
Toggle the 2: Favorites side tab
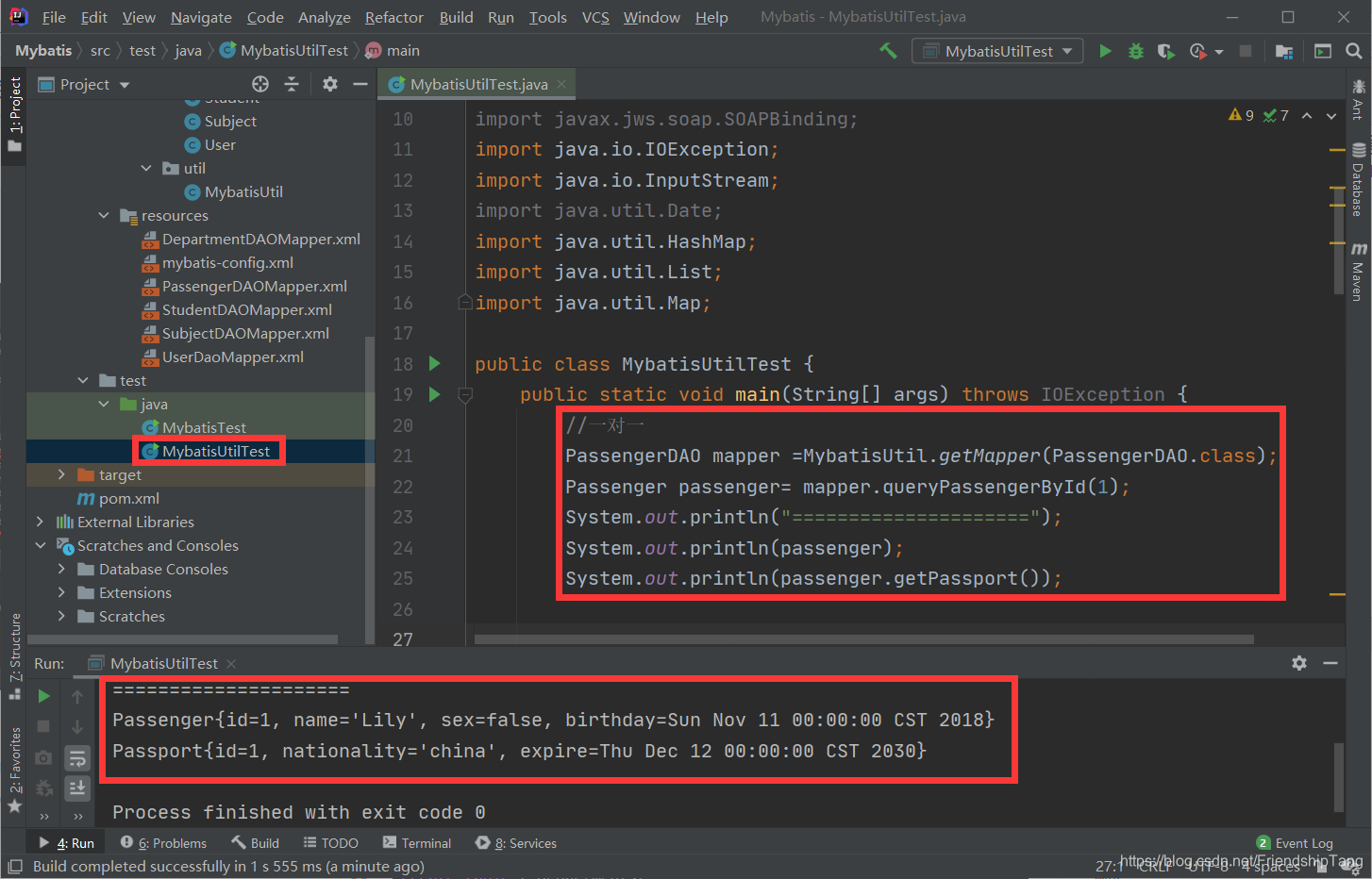(x=14, y=769)
